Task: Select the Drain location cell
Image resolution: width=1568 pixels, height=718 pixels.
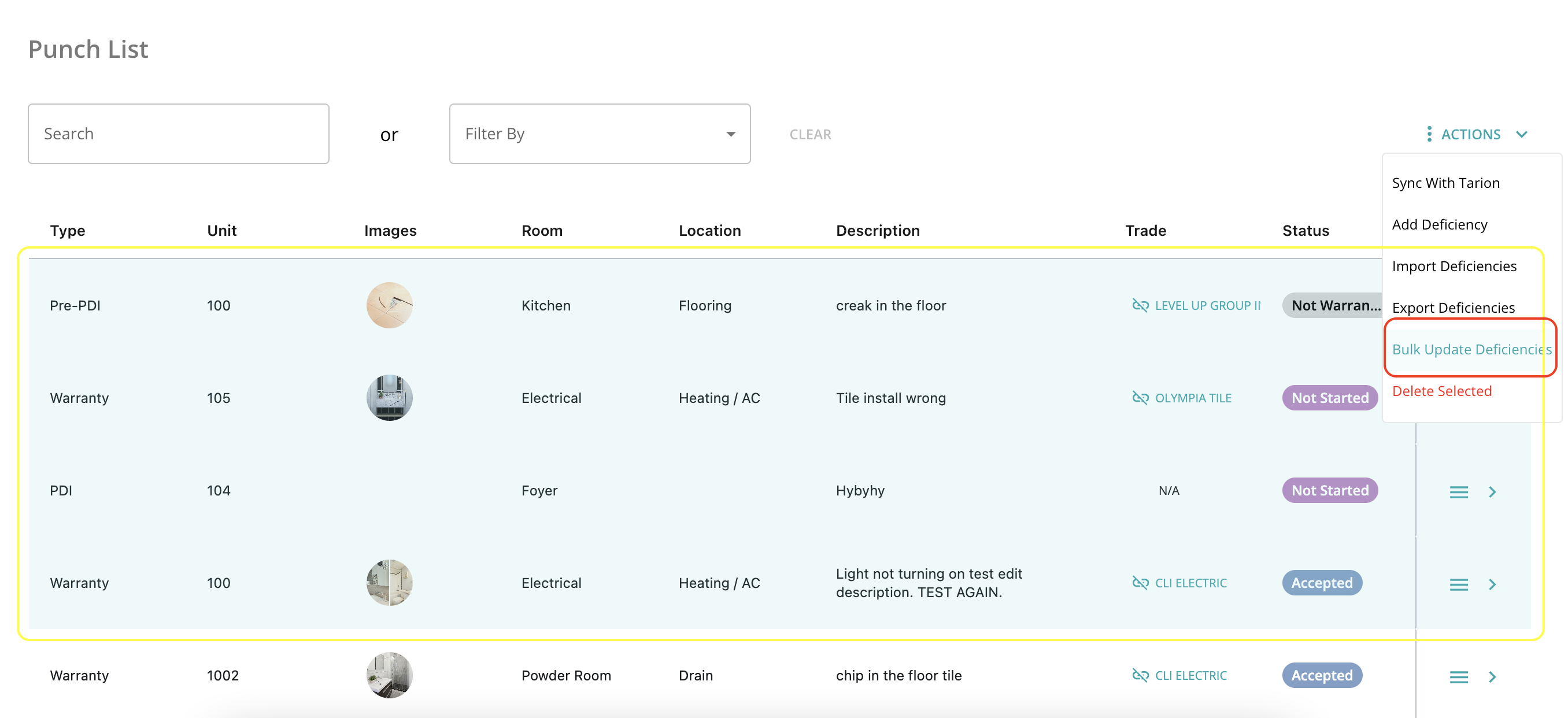Action: pyautogui.click(x=696, y=675)
